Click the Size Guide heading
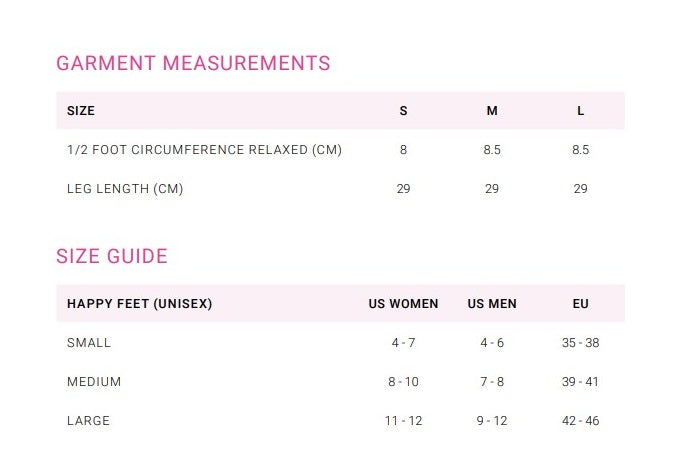The image size is (683, 473). (112, 256)
